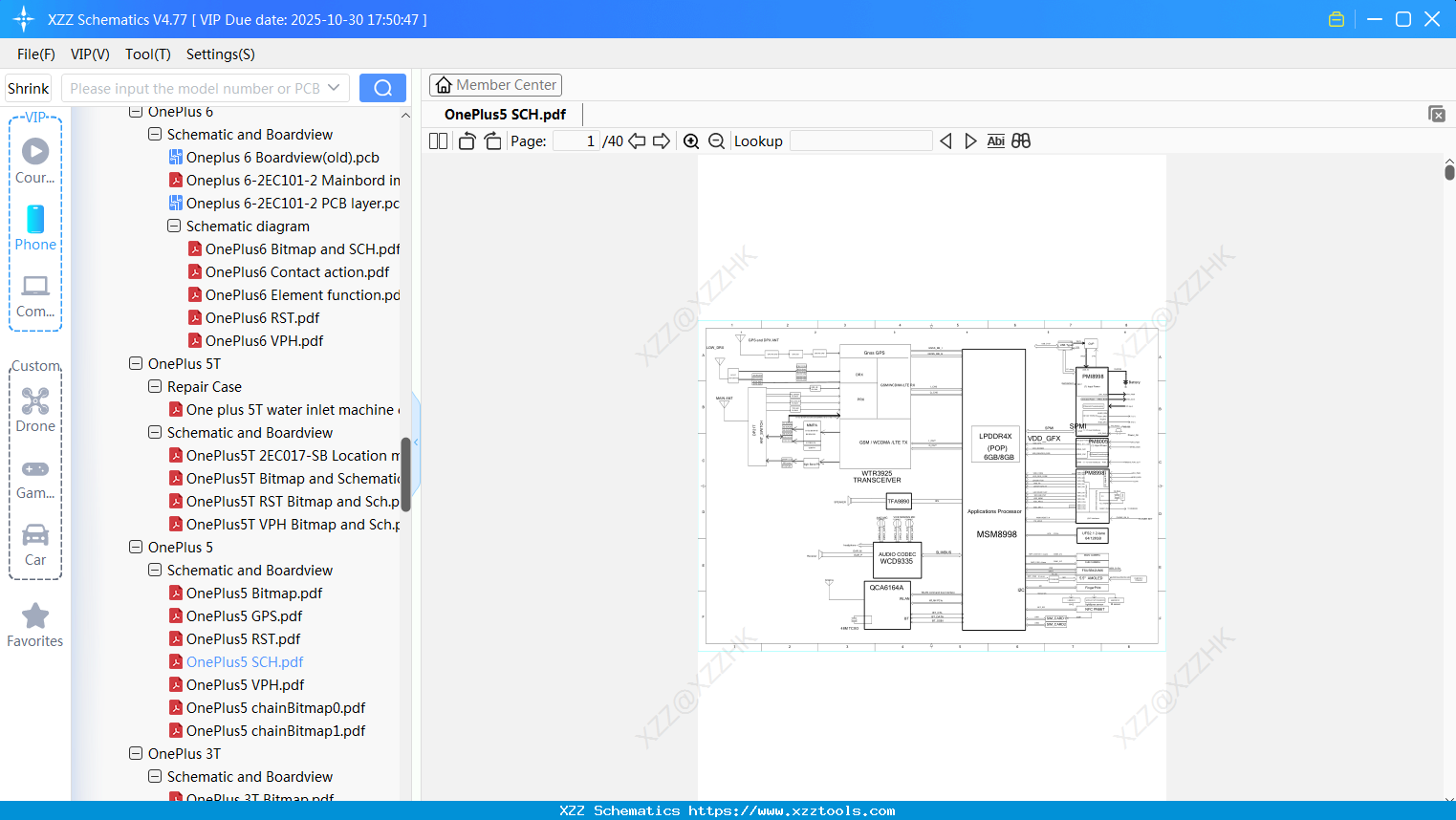Click the PDF viewer vertical scrollbar thumb
This screenshot has height=820, width=1456.
coord(1449,172)
